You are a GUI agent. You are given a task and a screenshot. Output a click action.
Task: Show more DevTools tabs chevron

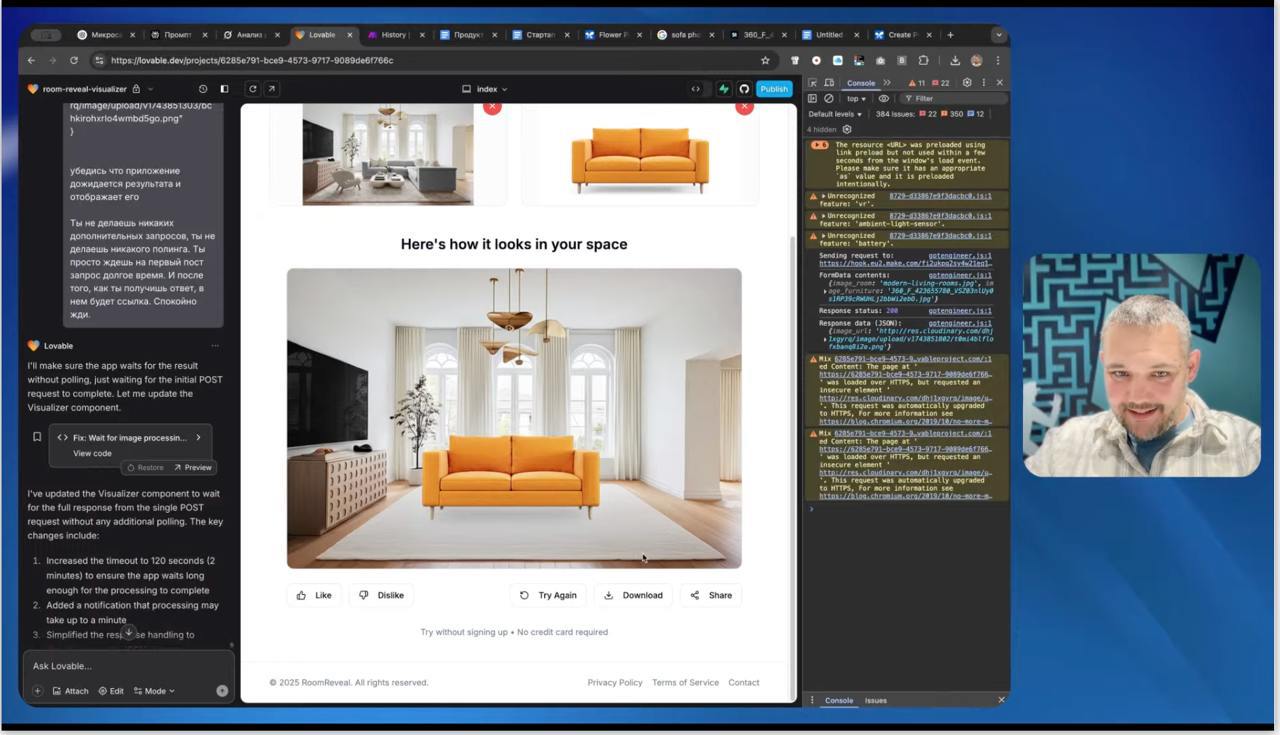coord(886,83)
